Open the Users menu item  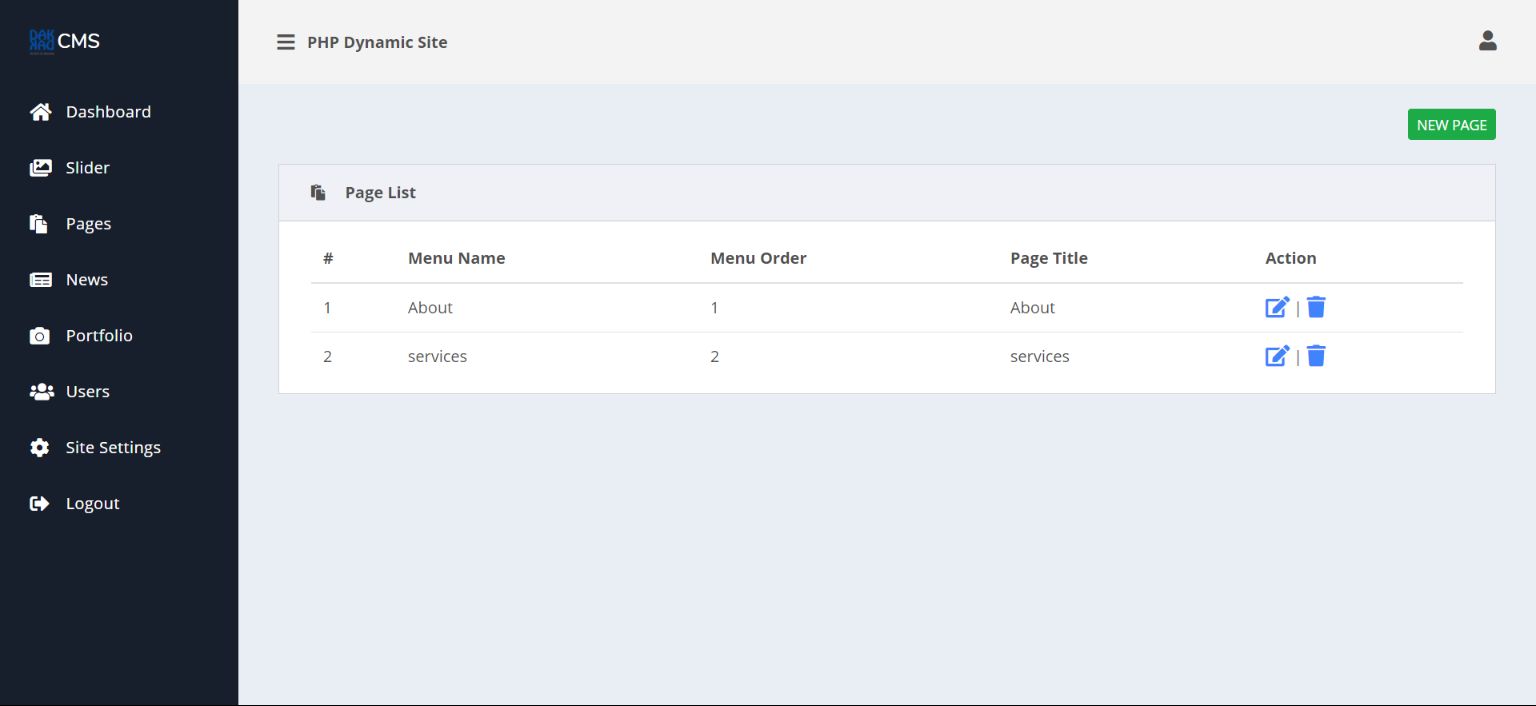(x=87, y=392)
